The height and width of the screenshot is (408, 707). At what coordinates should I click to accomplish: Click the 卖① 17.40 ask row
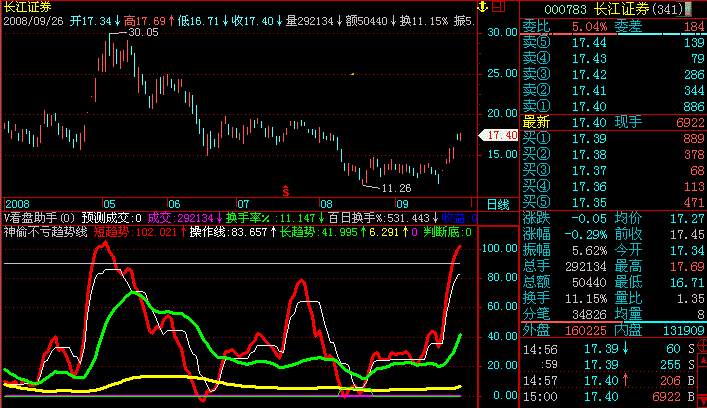[613, 106]
